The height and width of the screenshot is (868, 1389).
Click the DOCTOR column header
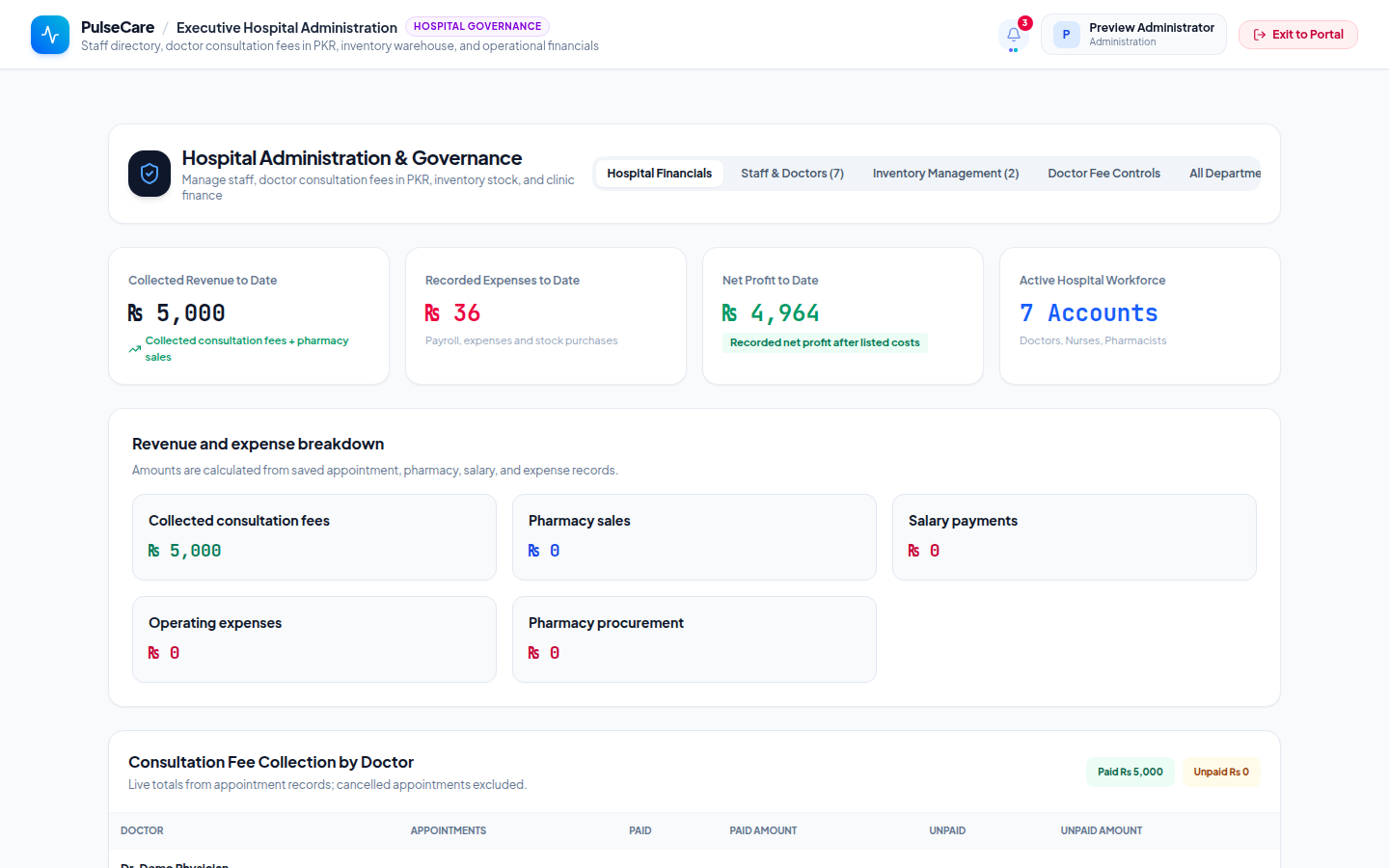click(x=142, y=830)
